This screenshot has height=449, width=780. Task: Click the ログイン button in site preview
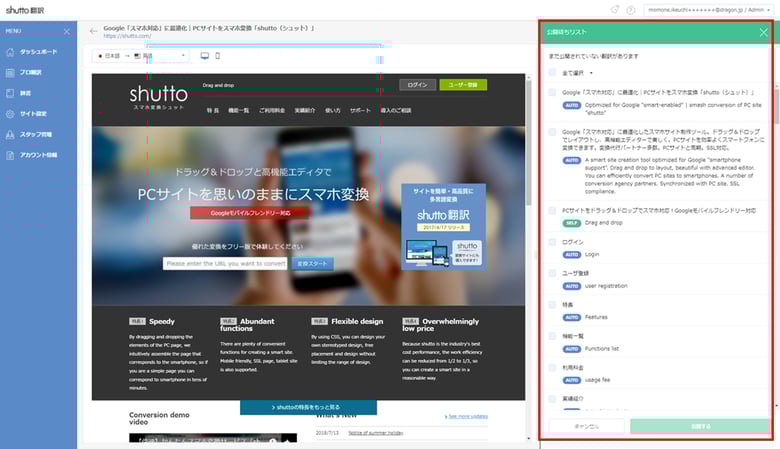point(417,85)
